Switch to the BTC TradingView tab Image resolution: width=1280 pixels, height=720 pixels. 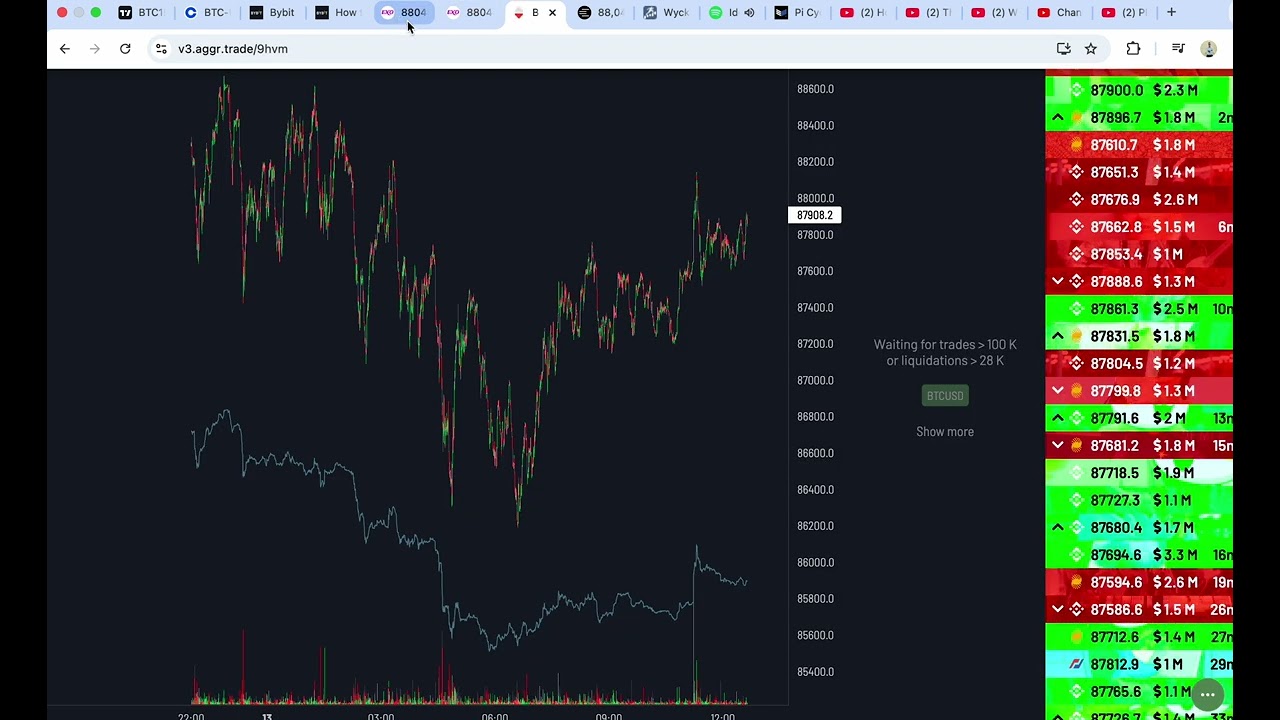[141, 12]
